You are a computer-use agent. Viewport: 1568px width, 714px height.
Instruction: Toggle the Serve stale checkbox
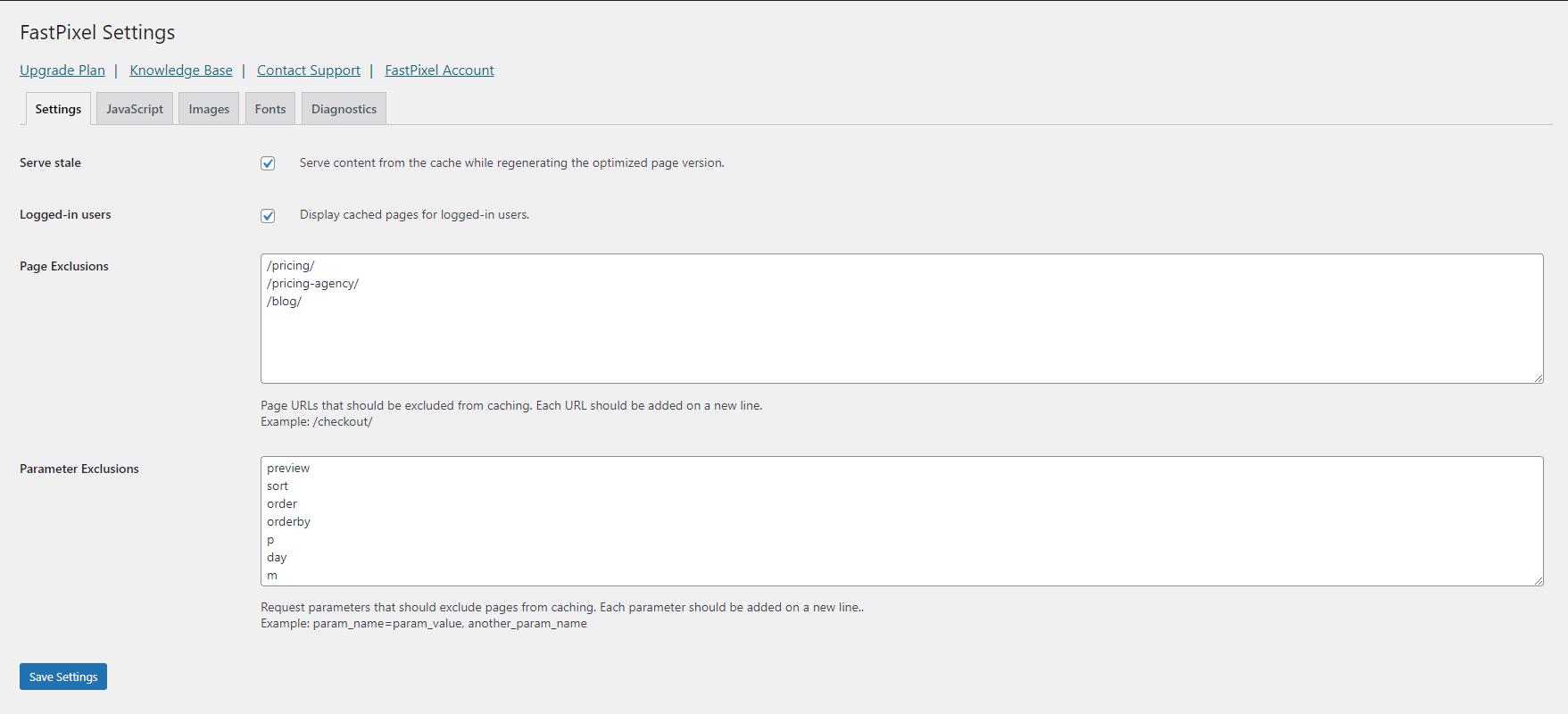click(268, 163)
